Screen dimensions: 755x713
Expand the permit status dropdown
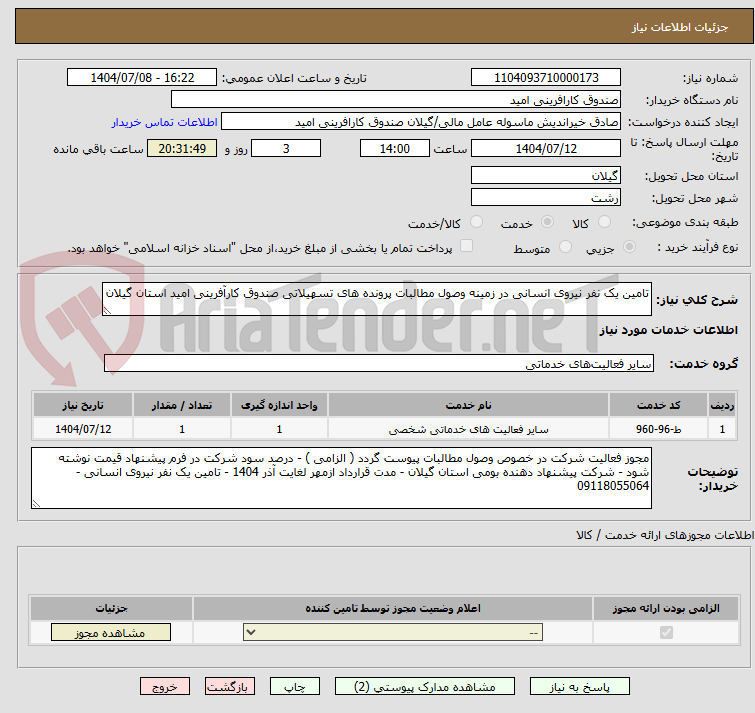[x=396, y=633]
